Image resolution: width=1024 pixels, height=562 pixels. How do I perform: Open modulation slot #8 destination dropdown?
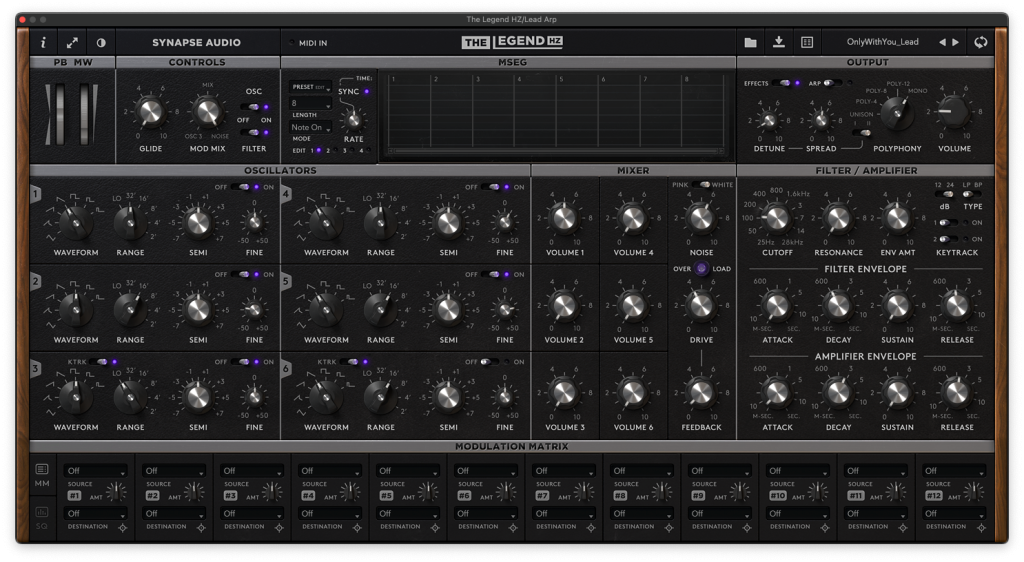click(641, 514)
